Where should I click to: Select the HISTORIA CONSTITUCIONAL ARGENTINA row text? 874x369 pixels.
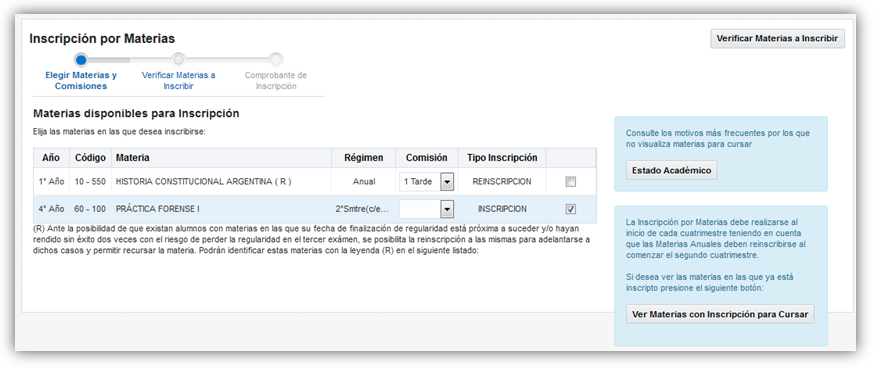tap(203, 182)
